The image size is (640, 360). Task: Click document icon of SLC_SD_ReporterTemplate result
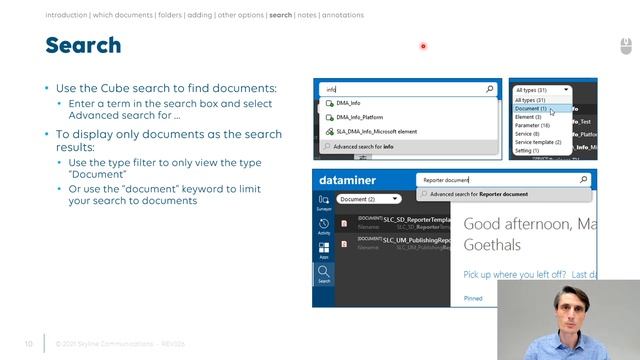[x=344, y=223]
